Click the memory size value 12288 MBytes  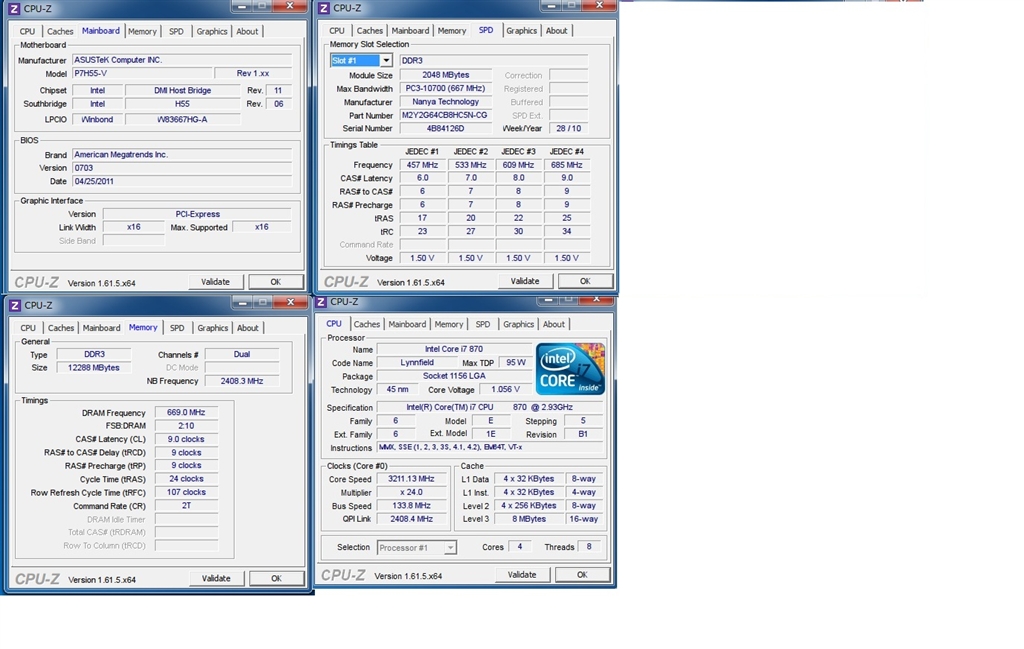coord(93,368)
